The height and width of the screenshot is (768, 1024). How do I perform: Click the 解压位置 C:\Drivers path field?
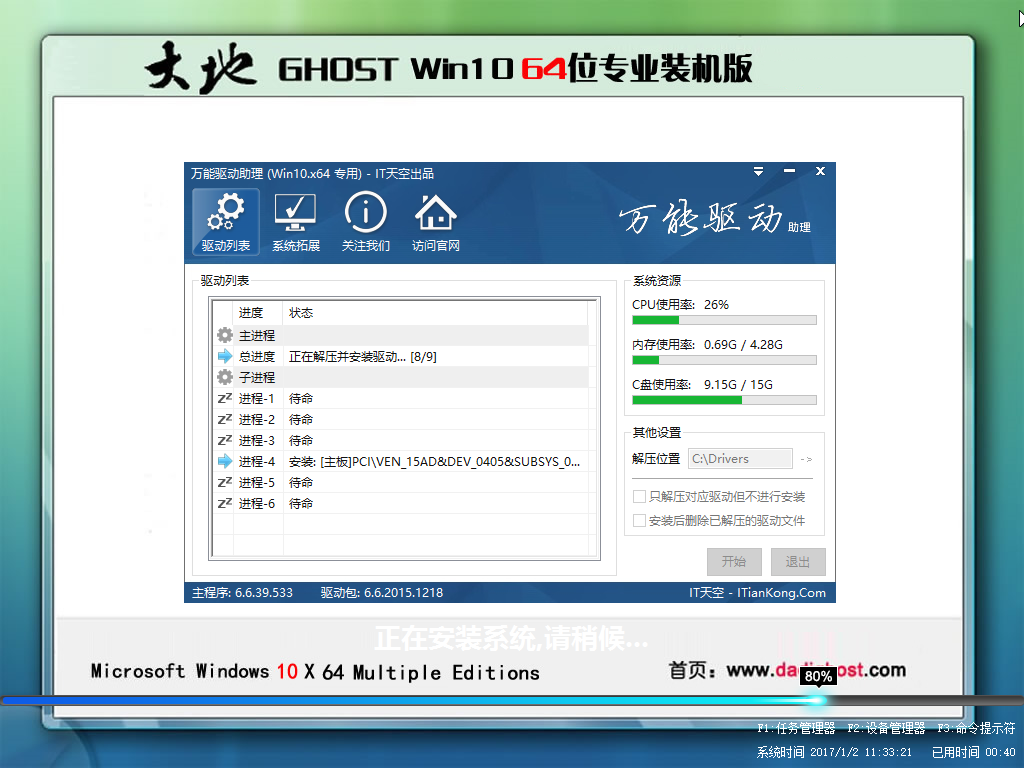[739, 459]
